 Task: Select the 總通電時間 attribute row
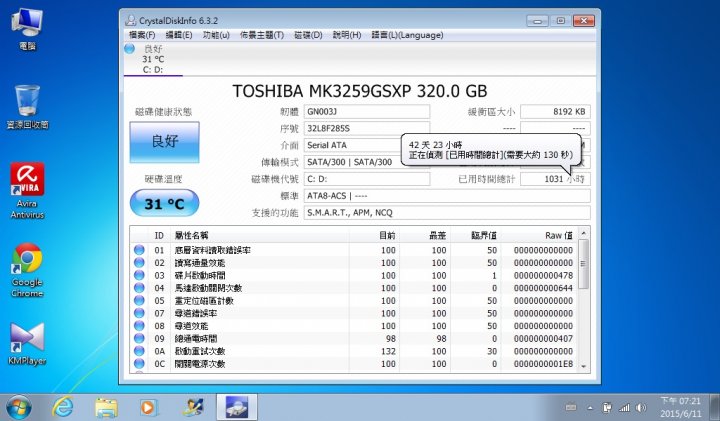(x=354, y=338)
